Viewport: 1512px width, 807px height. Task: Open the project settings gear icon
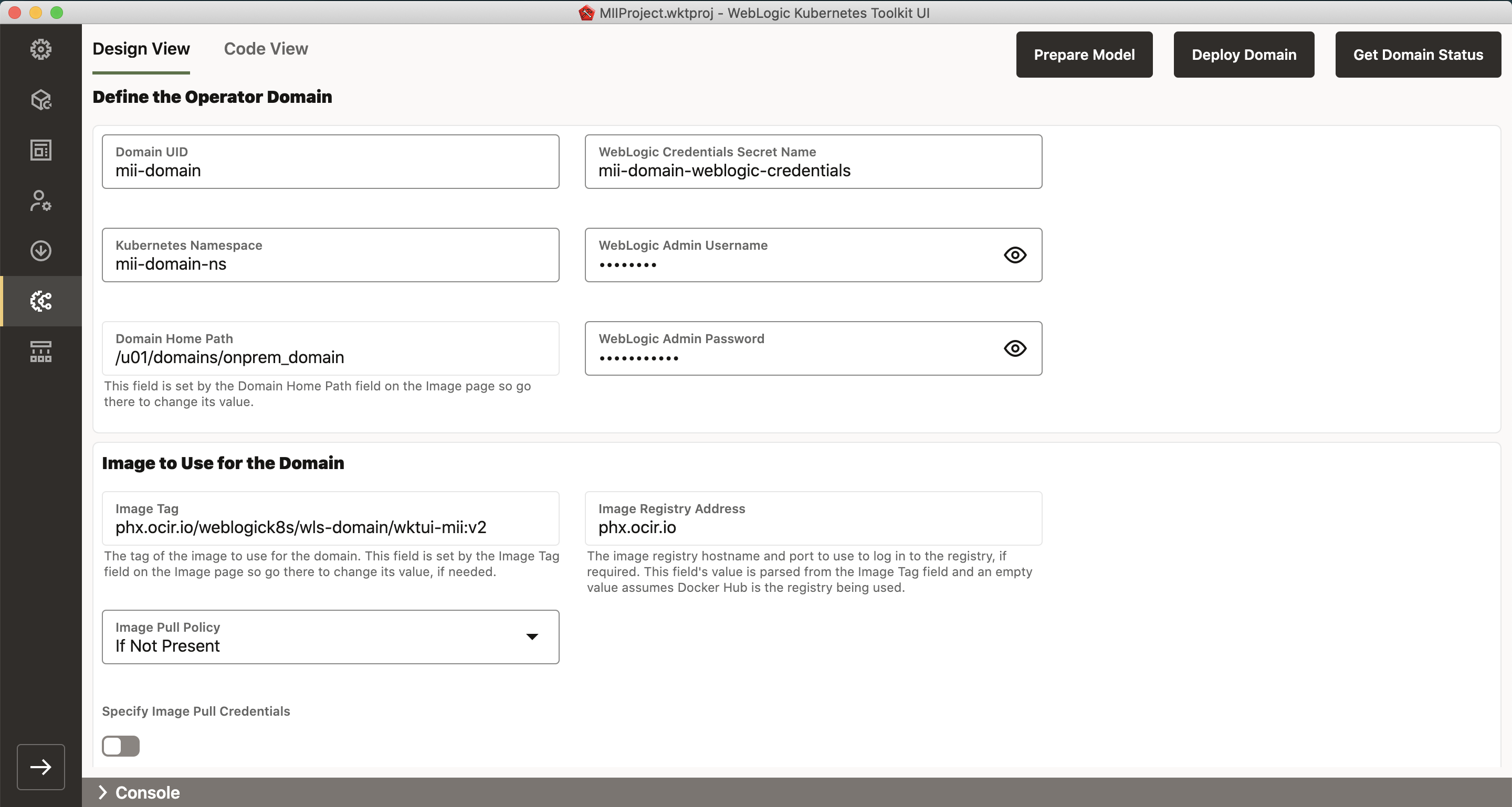point(40,49)
